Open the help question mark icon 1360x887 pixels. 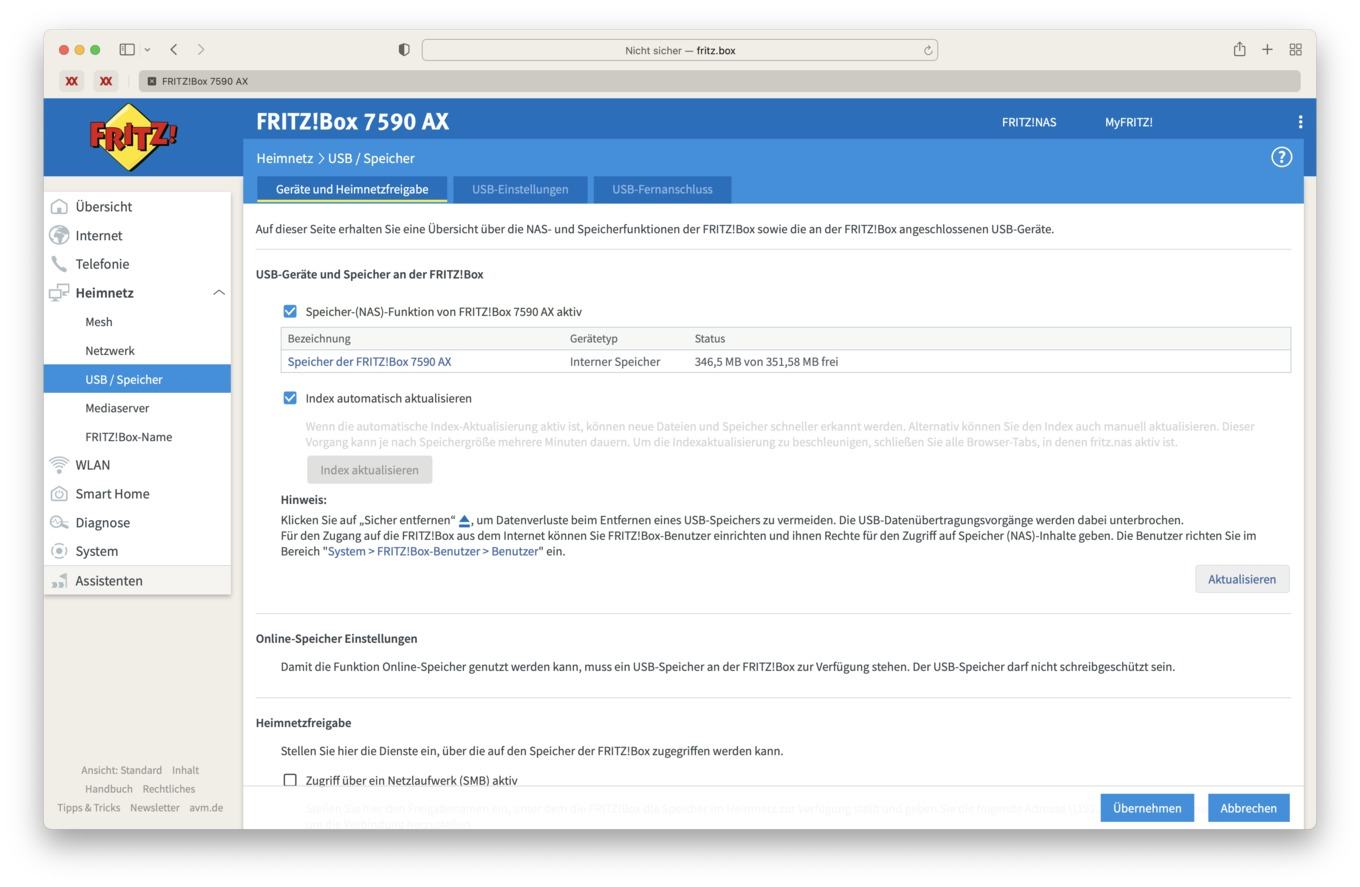1281,157
